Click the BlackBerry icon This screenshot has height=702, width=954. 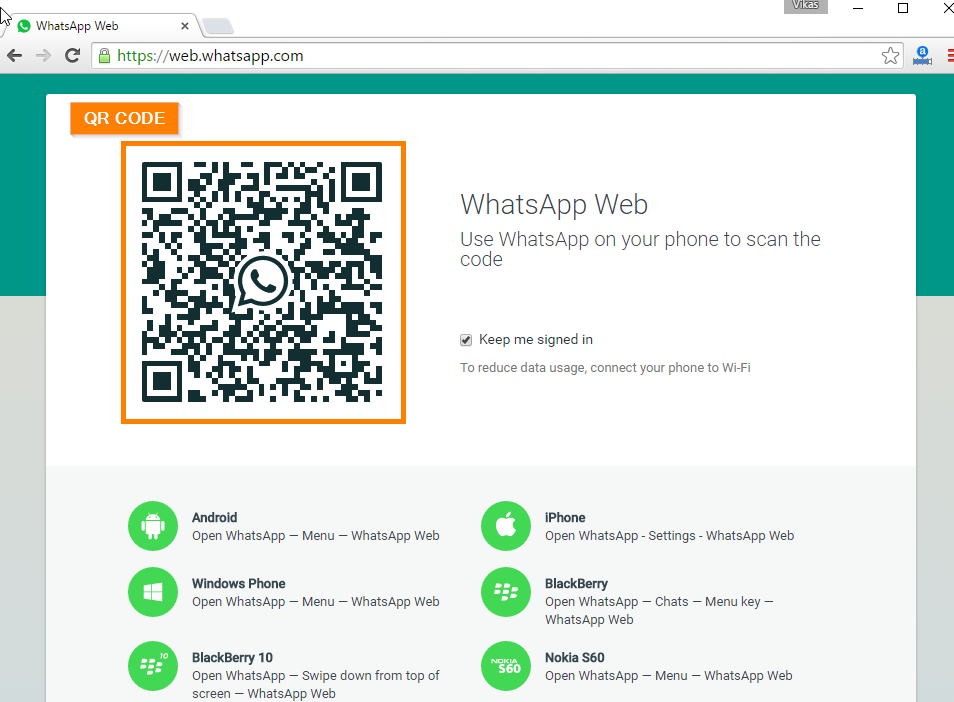[506, 592]
